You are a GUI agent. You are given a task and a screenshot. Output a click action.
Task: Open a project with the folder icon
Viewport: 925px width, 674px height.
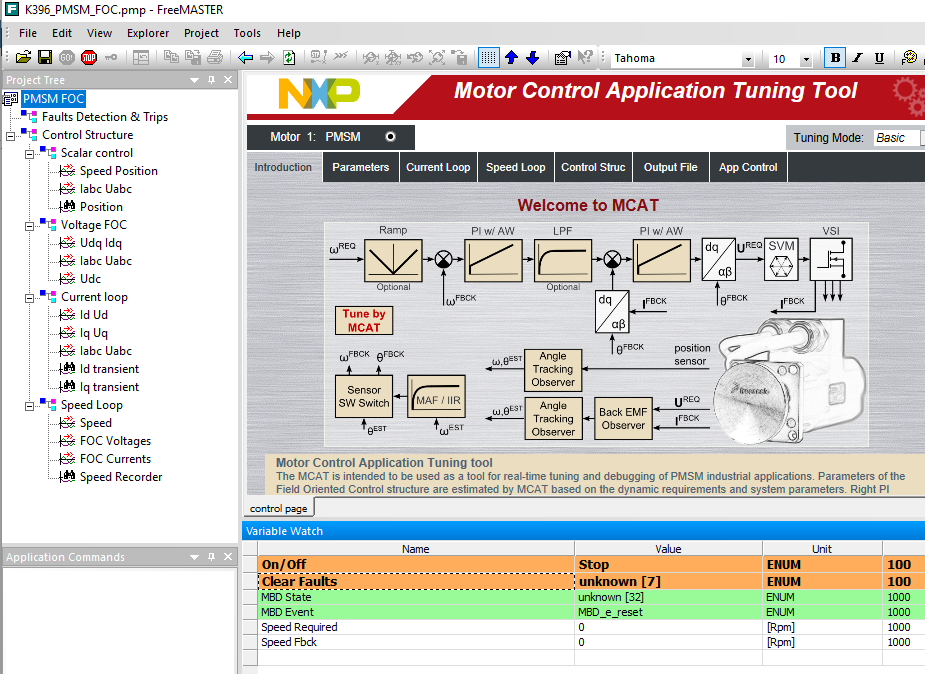click(x=24, y=57)
